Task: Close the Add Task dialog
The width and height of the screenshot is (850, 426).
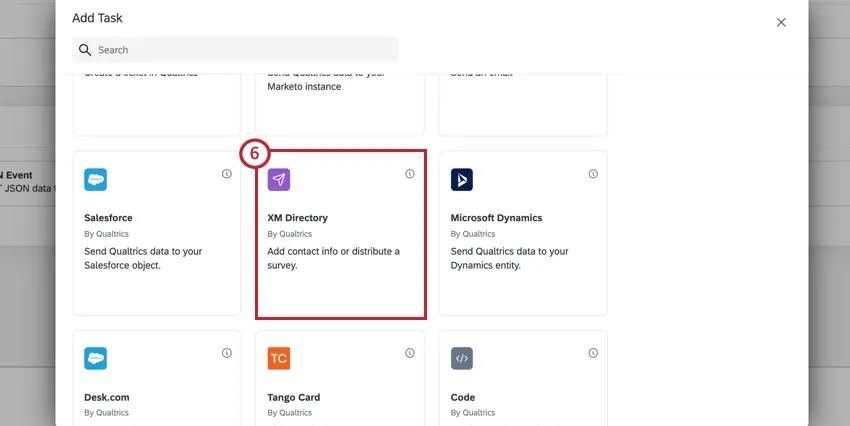Action: (x=781, y=22)
